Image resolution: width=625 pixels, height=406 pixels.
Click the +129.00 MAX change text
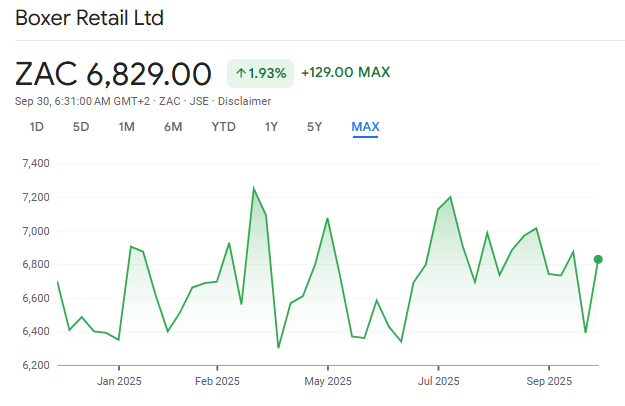345,72
